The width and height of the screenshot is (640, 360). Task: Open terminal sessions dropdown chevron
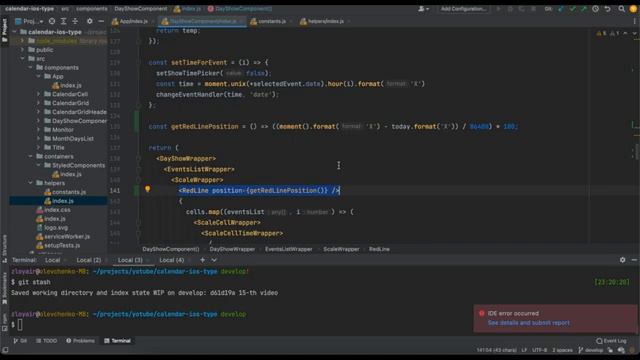[x=214, y=260]
